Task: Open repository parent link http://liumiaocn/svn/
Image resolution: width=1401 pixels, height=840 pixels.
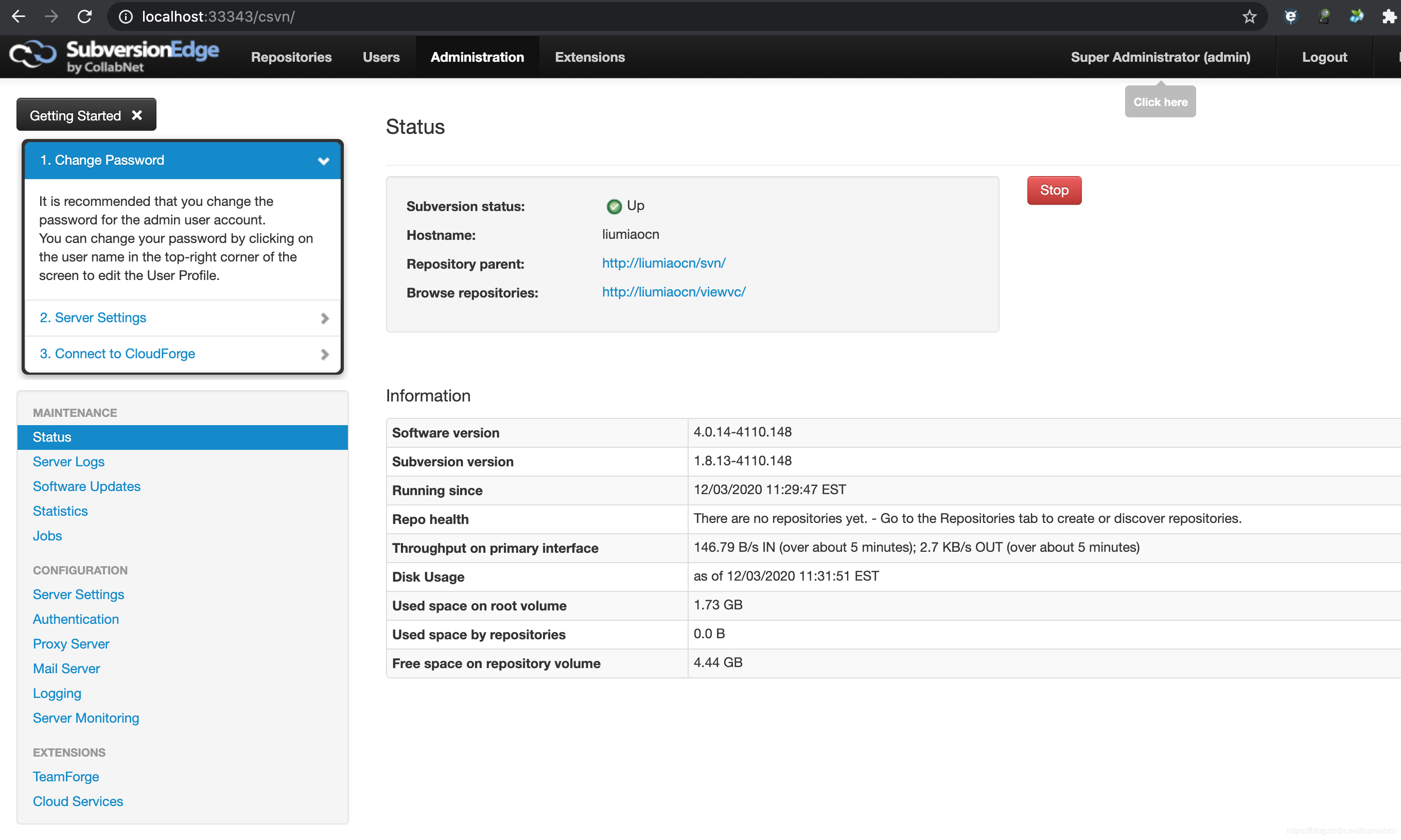Action: (x=663, y=263)
